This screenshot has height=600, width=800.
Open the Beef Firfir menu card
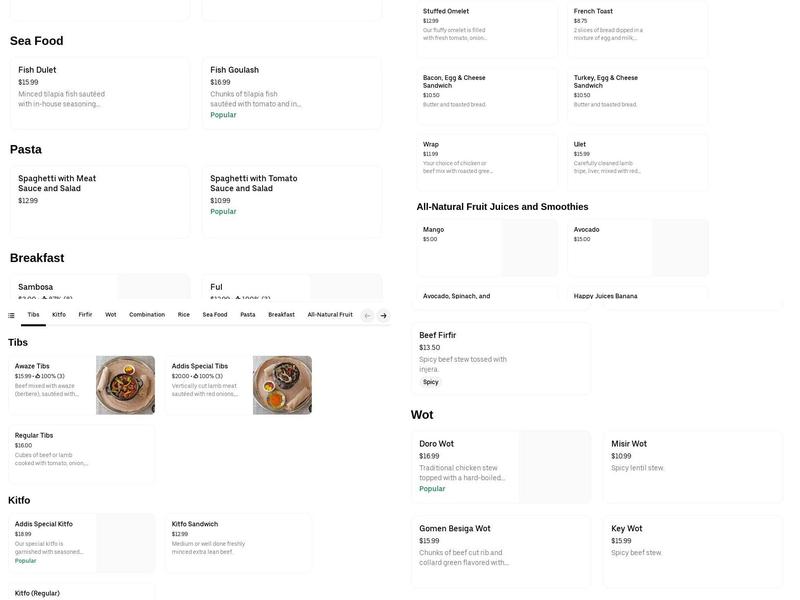tap(500, 357)
